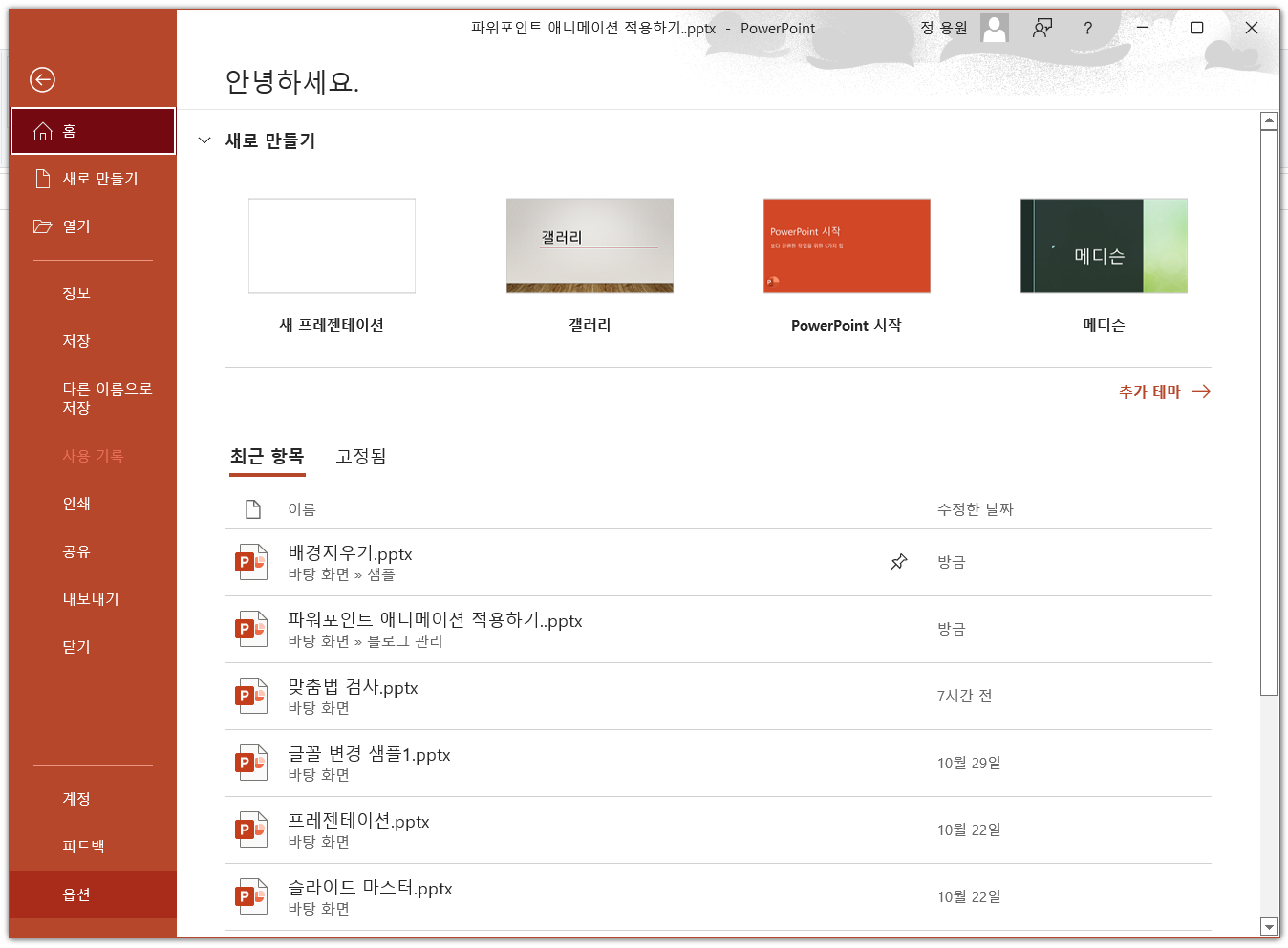Select the 홈 menu item
The height and width of the screenshot is (948, 1288).
tap(93, 131)
